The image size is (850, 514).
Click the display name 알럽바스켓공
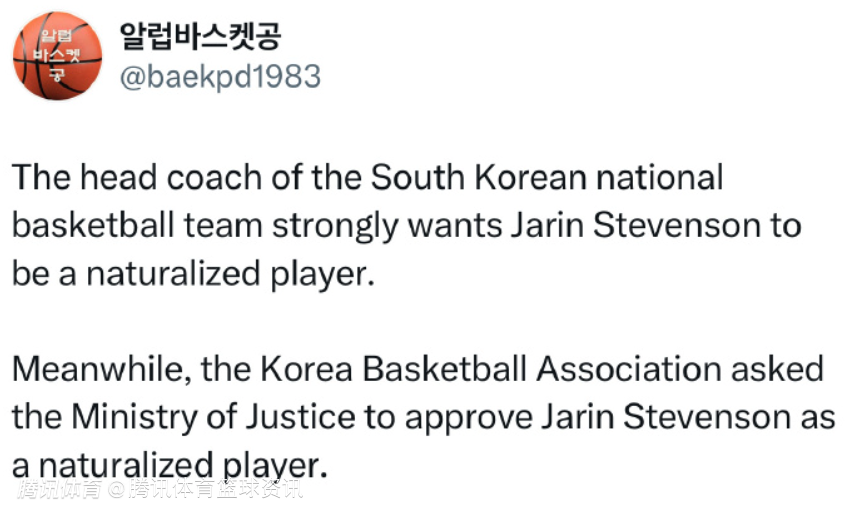click(199, 36)
